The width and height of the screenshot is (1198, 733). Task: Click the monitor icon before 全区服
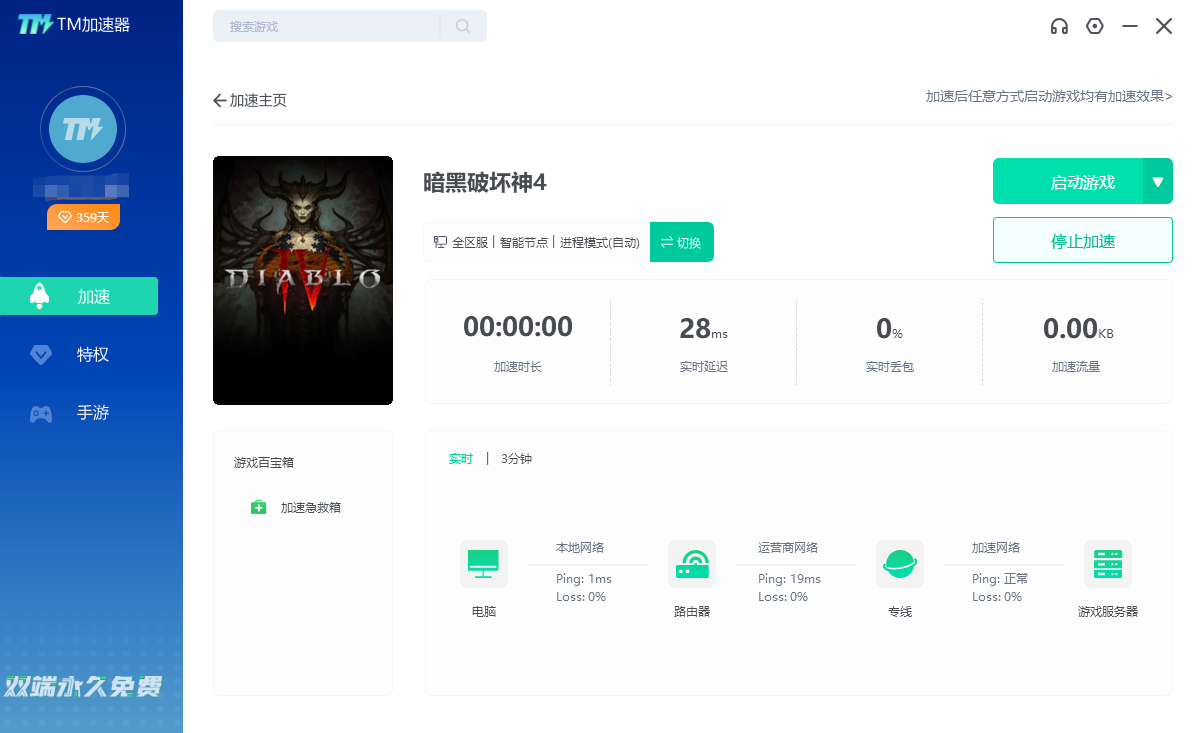click(440, 242)
